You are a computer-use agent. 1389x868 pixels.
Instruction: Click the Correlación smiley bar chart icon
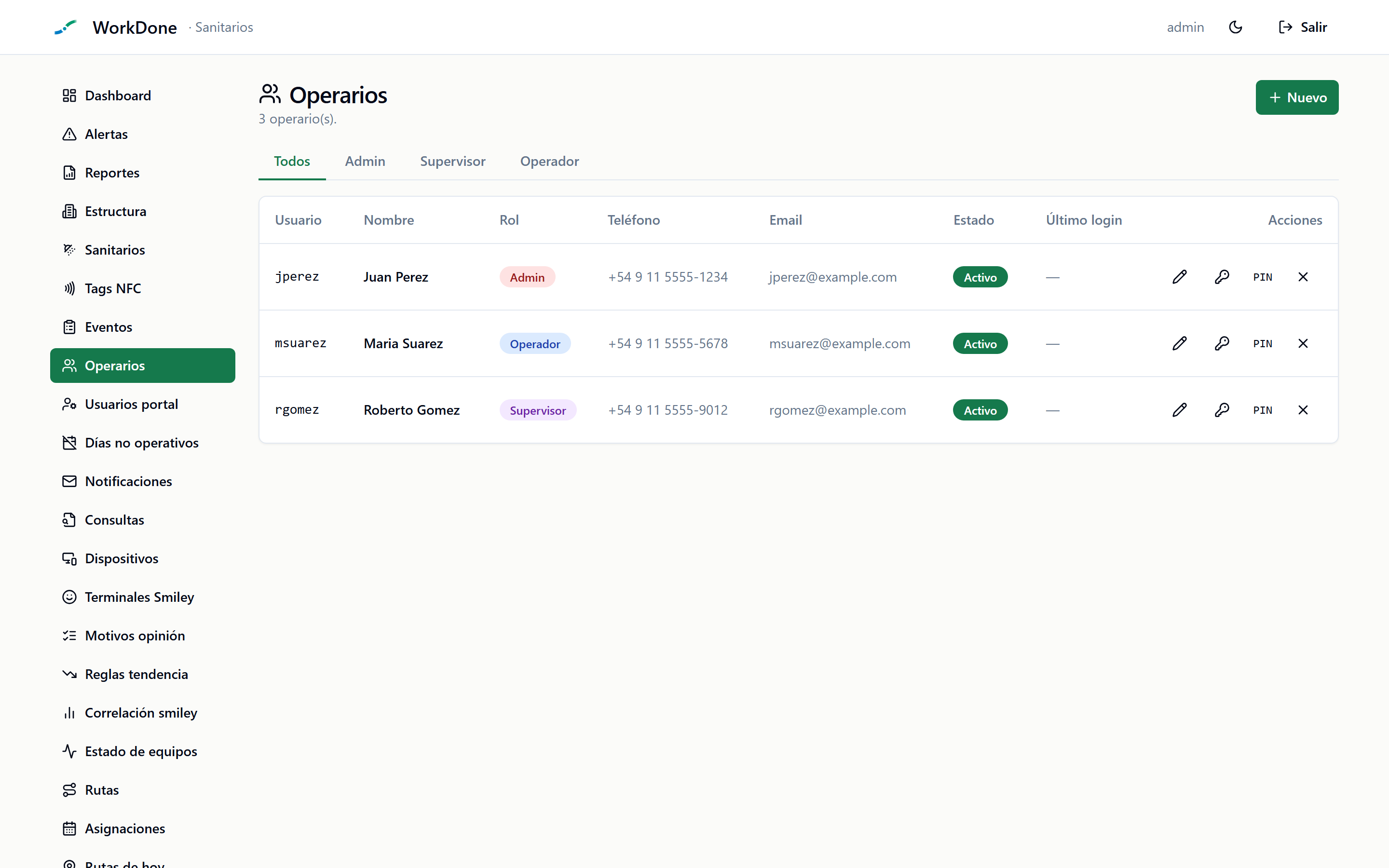click(69, 712)
